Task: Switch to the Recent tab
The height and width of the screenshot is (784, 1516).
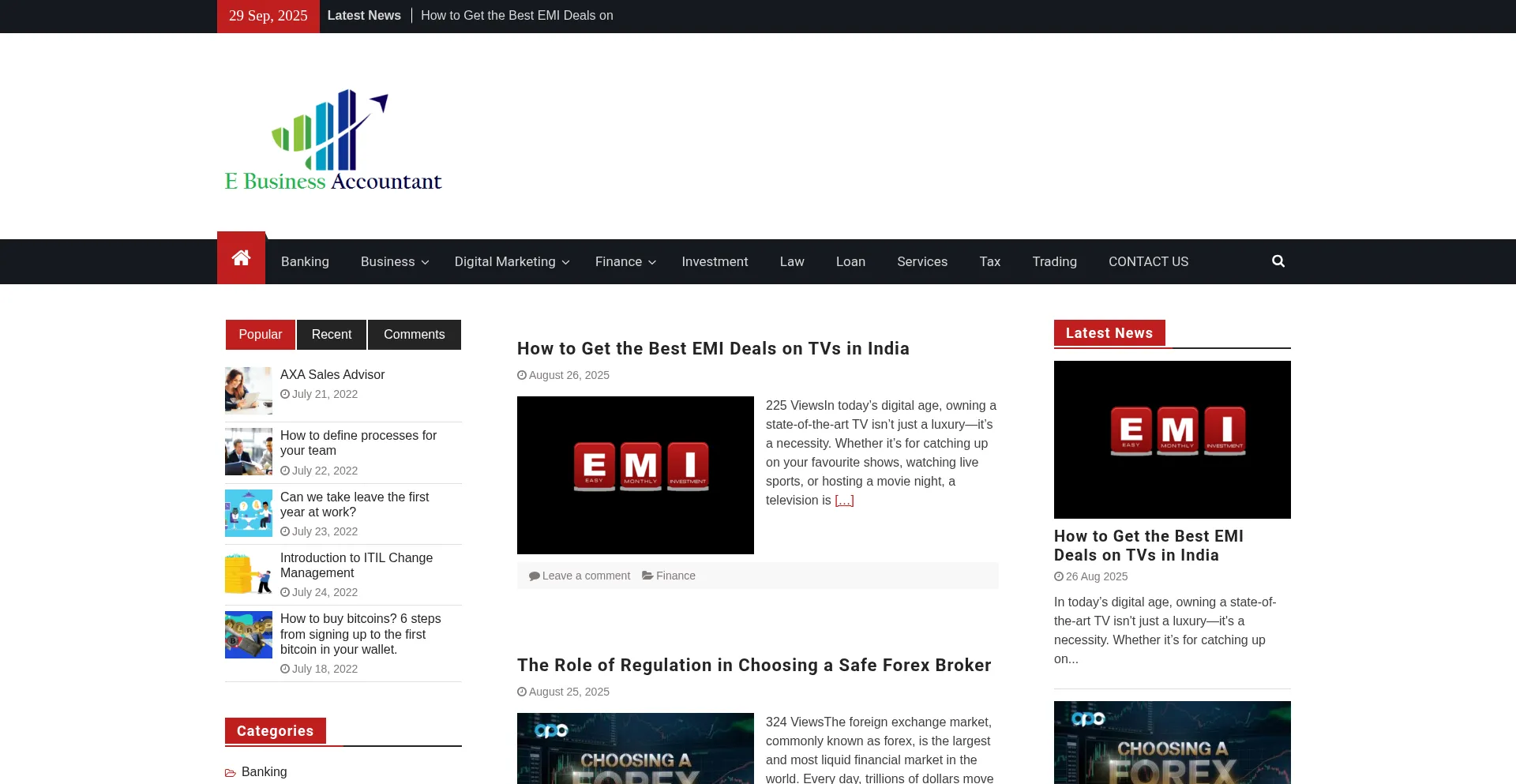Action: 332,335
